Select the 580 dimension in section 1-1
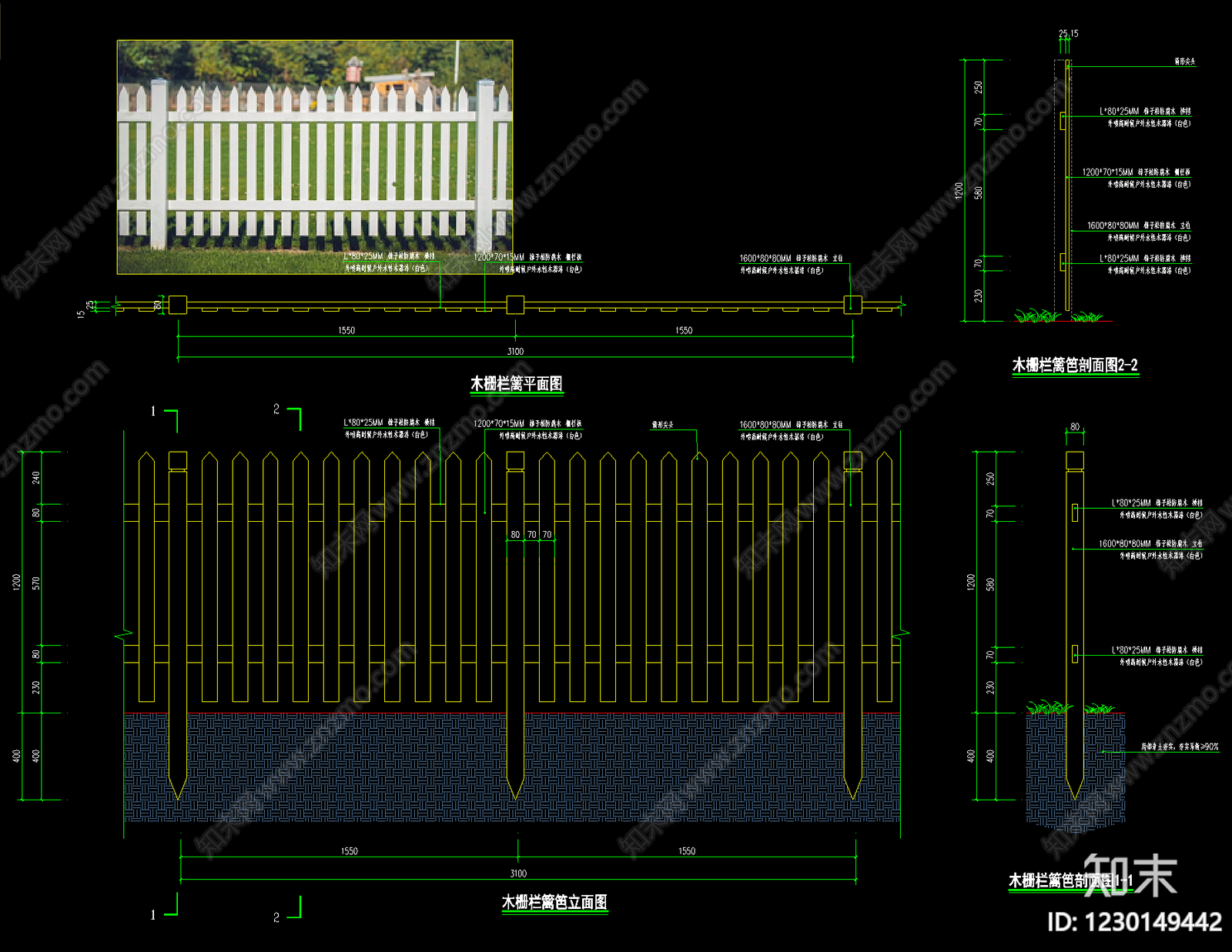This screenshot has height=952, width=1232. click(991, 583)
